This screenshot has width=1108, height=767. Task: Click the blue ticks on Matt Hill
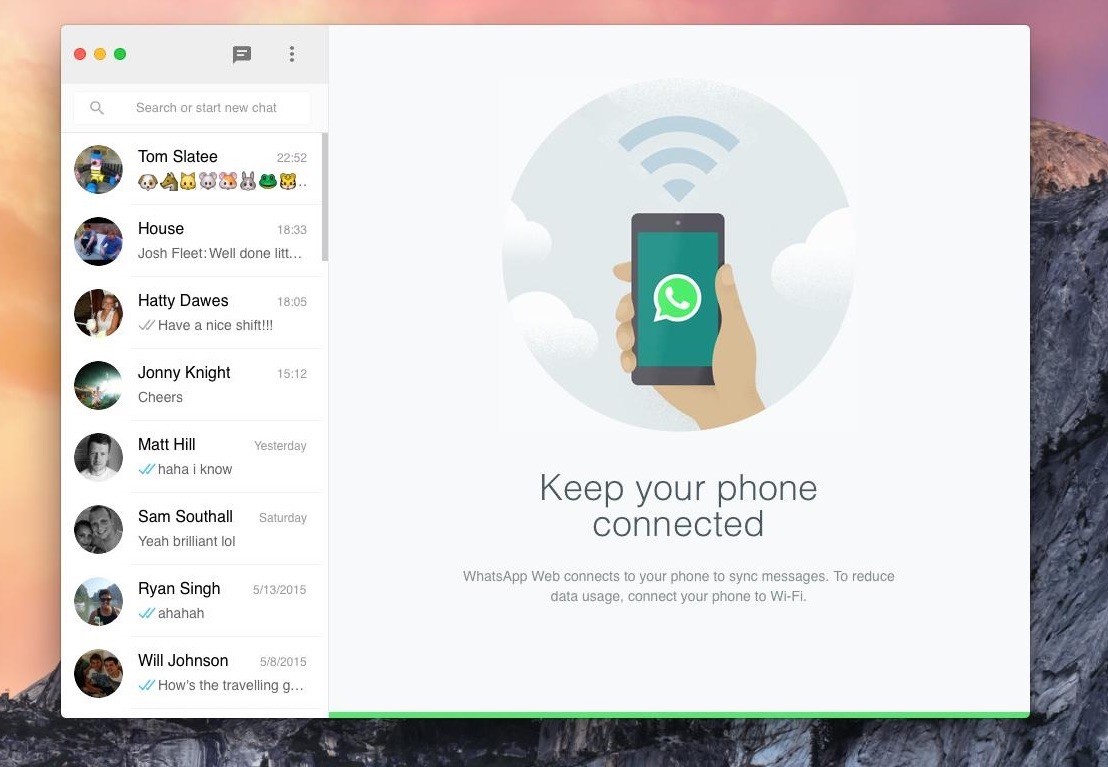(146, 469)
